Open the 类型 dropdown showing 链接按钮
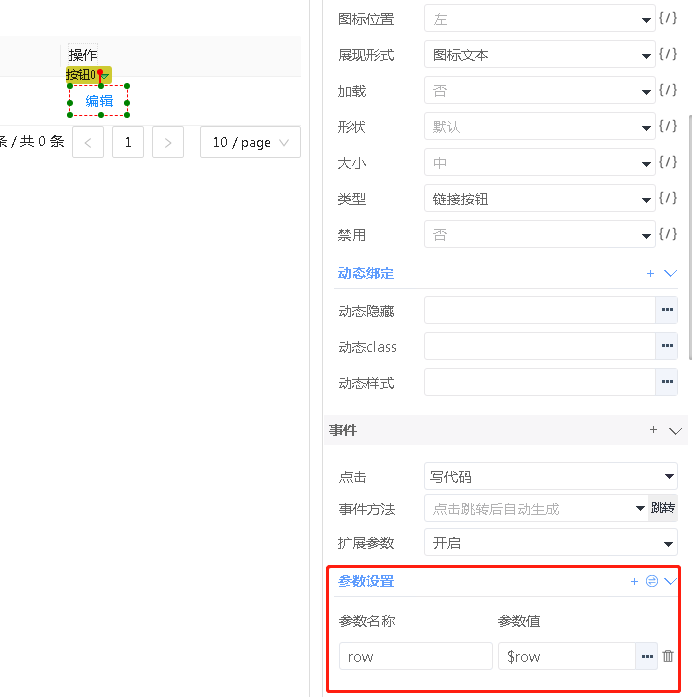The image size is (692, 697). 539,199
